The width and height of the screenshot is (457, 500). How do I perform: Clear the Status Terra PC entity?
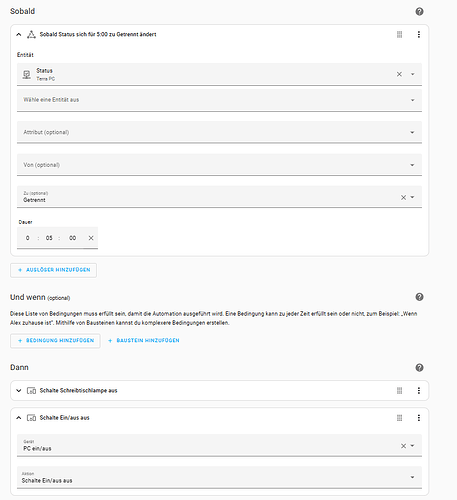coord(399,74)
